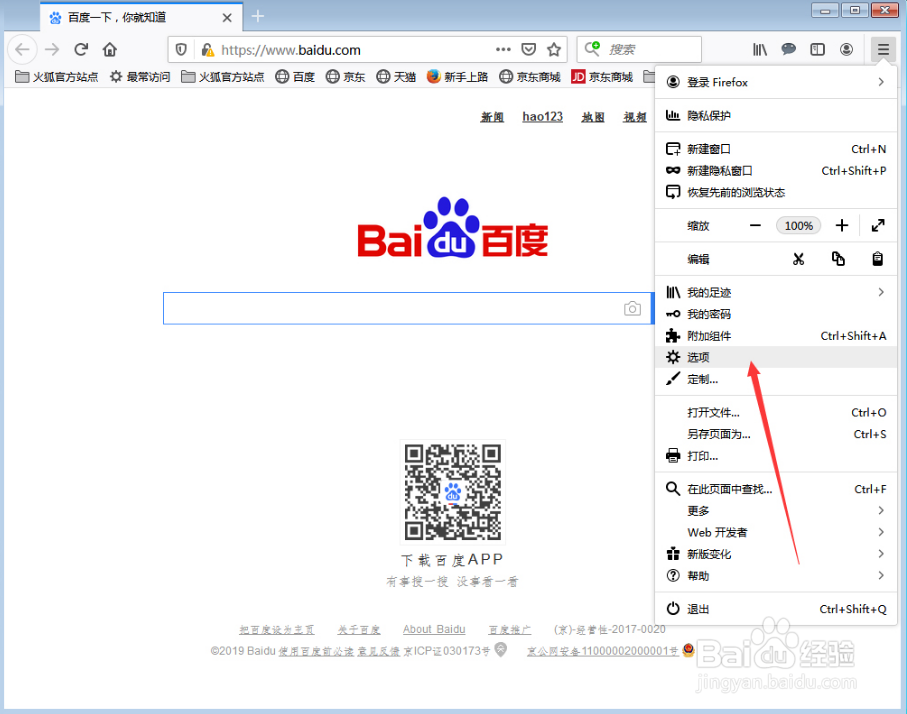Expand 我的足迹 submenu
This screenshot has height=714, width=907.
coord(776,293)
